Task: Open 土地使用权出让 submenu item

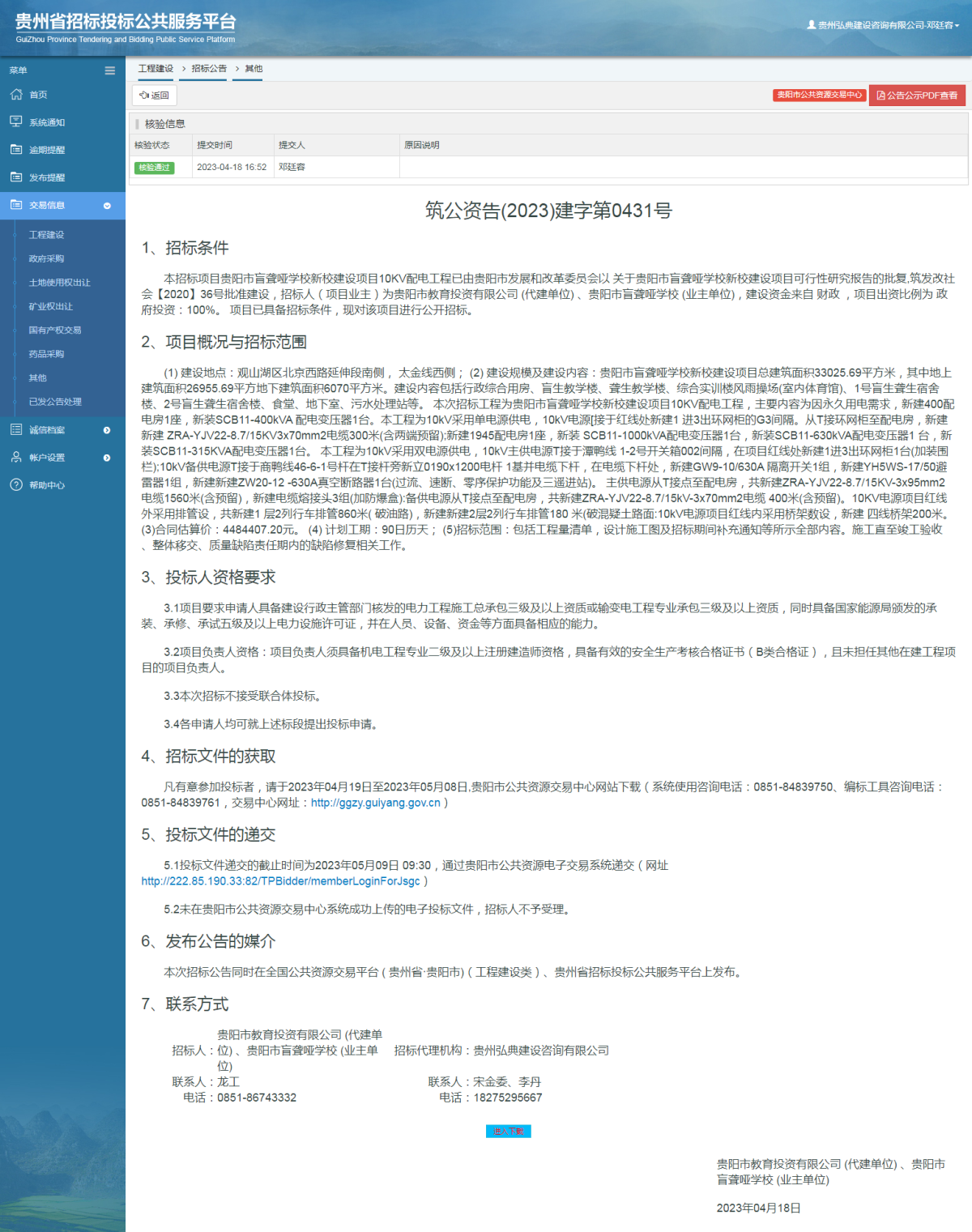Action: pos(60,283)
